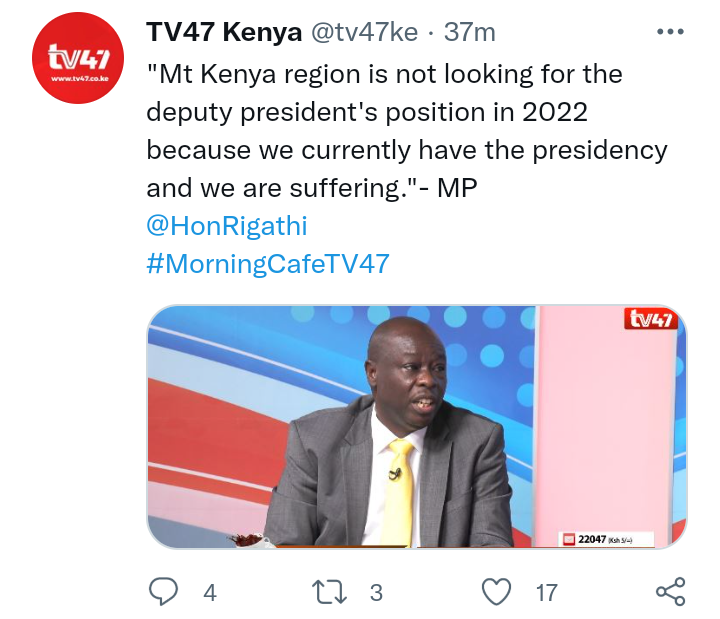Visit the @HonRigathi mention
720x619 pixels.
click(x=227, y=225)
